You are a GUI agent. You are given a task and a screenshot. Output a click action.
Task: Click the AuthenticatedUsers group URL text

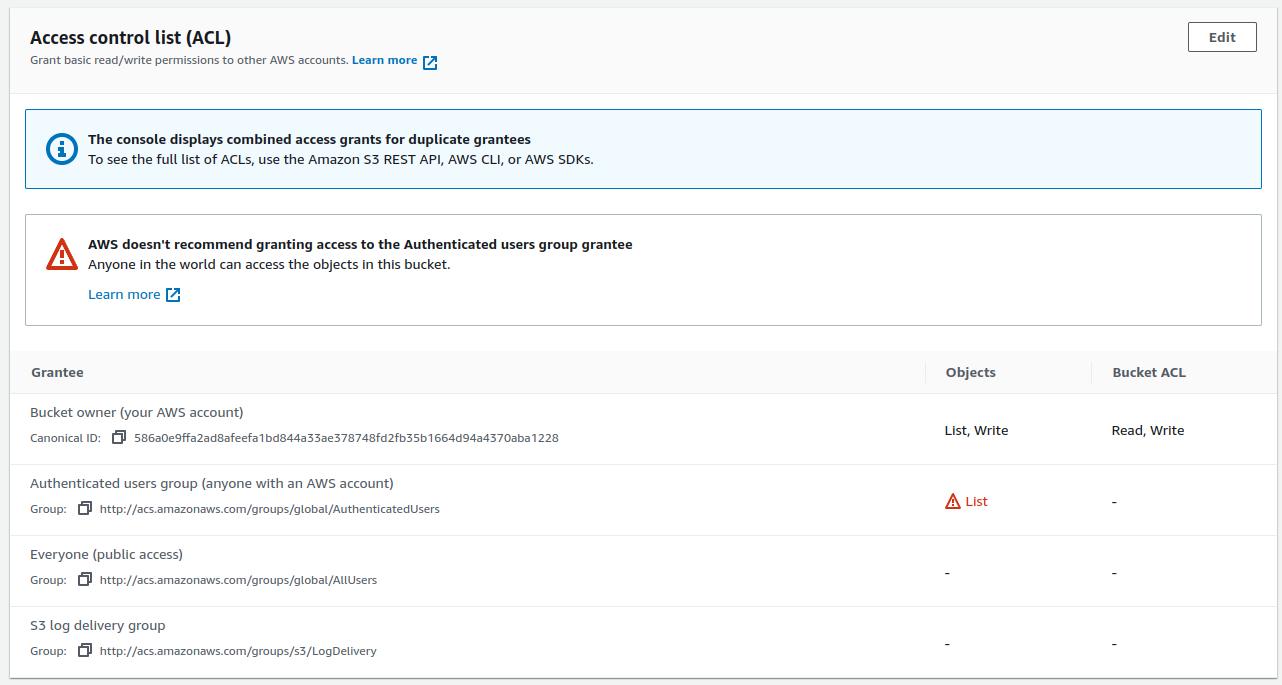coord(270,509)
